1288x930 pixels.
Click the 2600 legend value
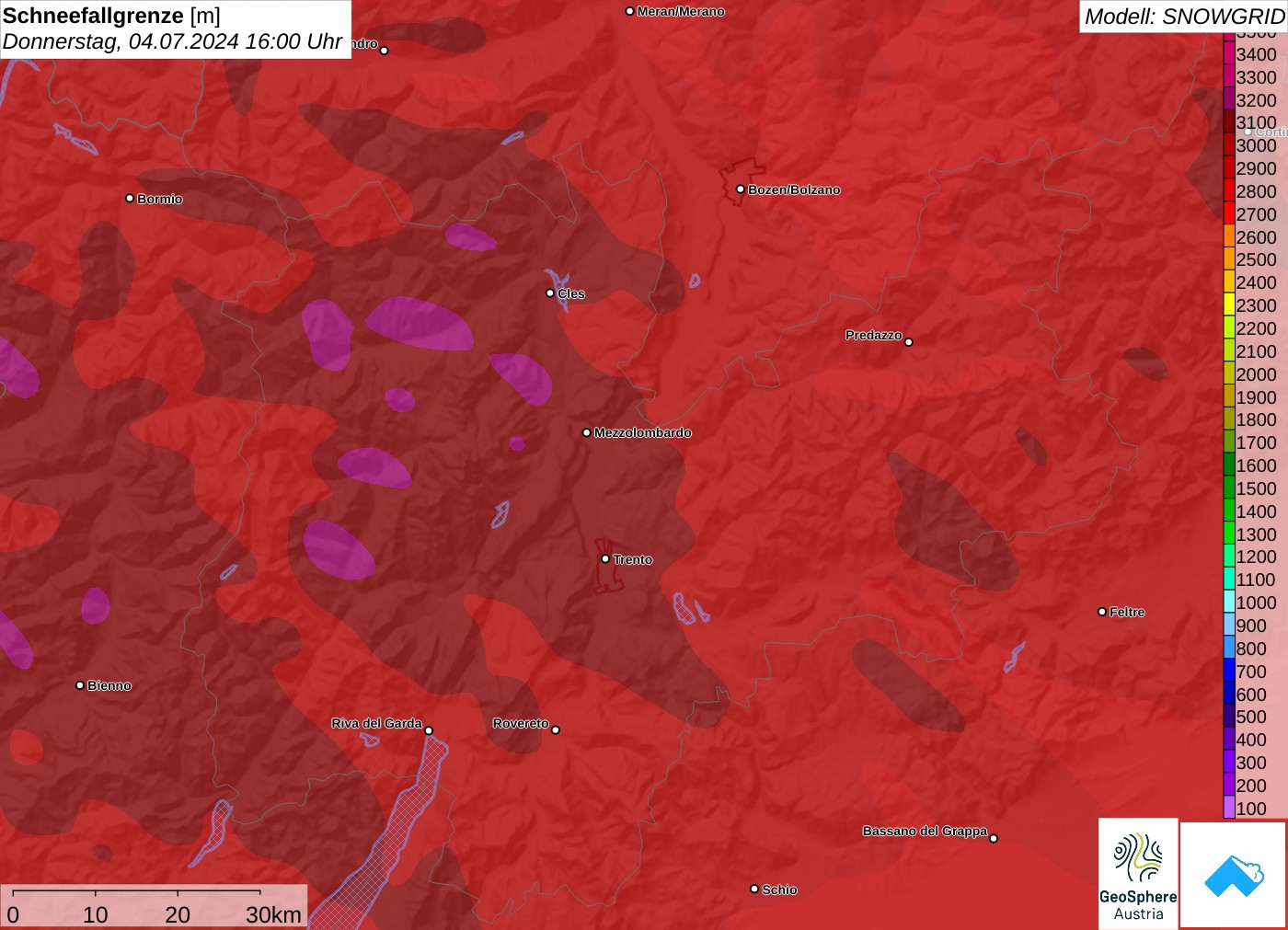click(x=1257, y=236)
